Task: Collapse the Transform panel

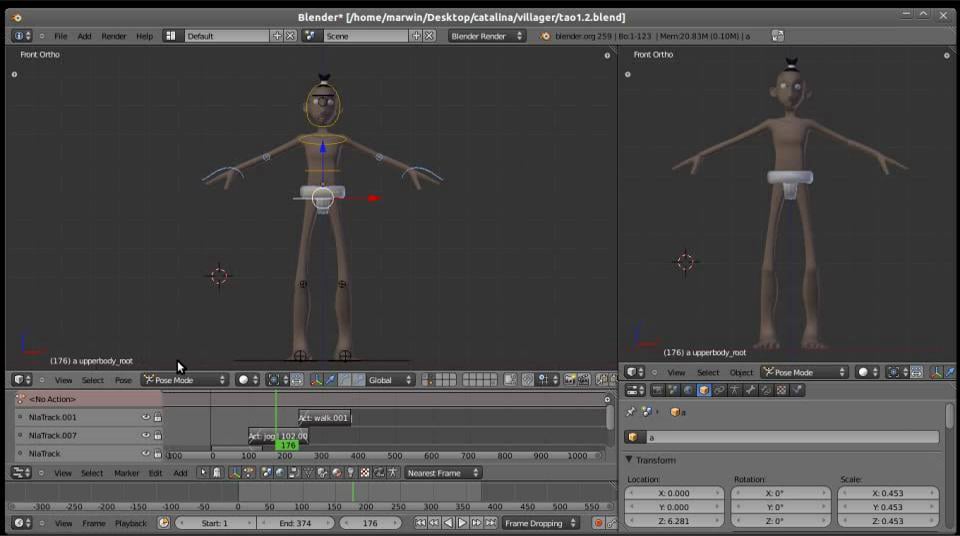Action: pyautogui.click(x=629, y=459)
